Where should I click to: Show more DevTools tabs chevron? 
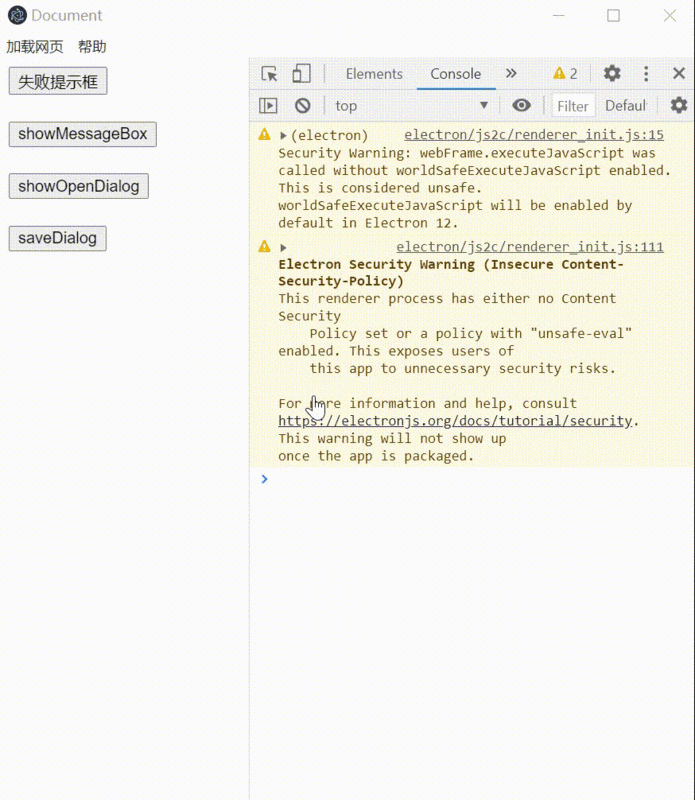coord(511,73)
